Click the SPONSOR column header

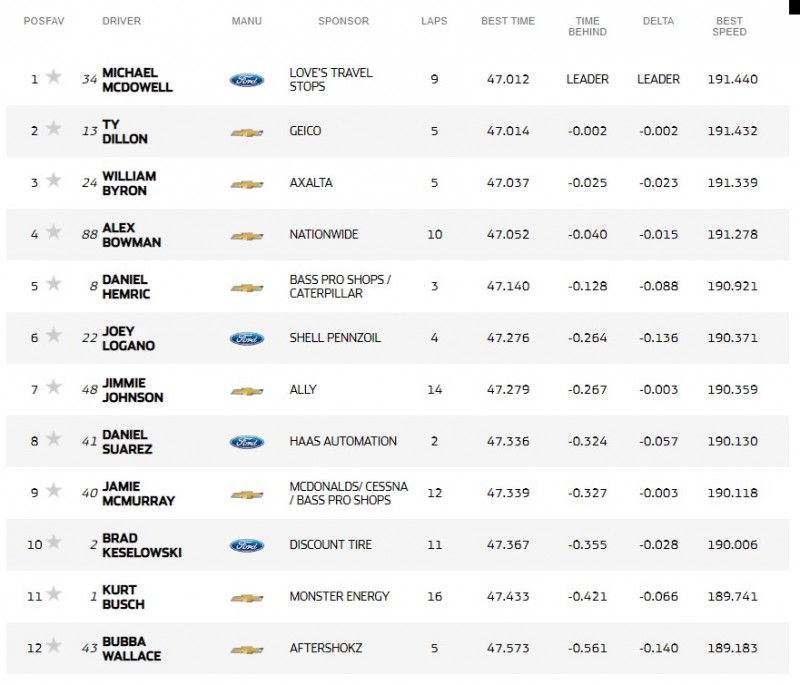(343, 21)
